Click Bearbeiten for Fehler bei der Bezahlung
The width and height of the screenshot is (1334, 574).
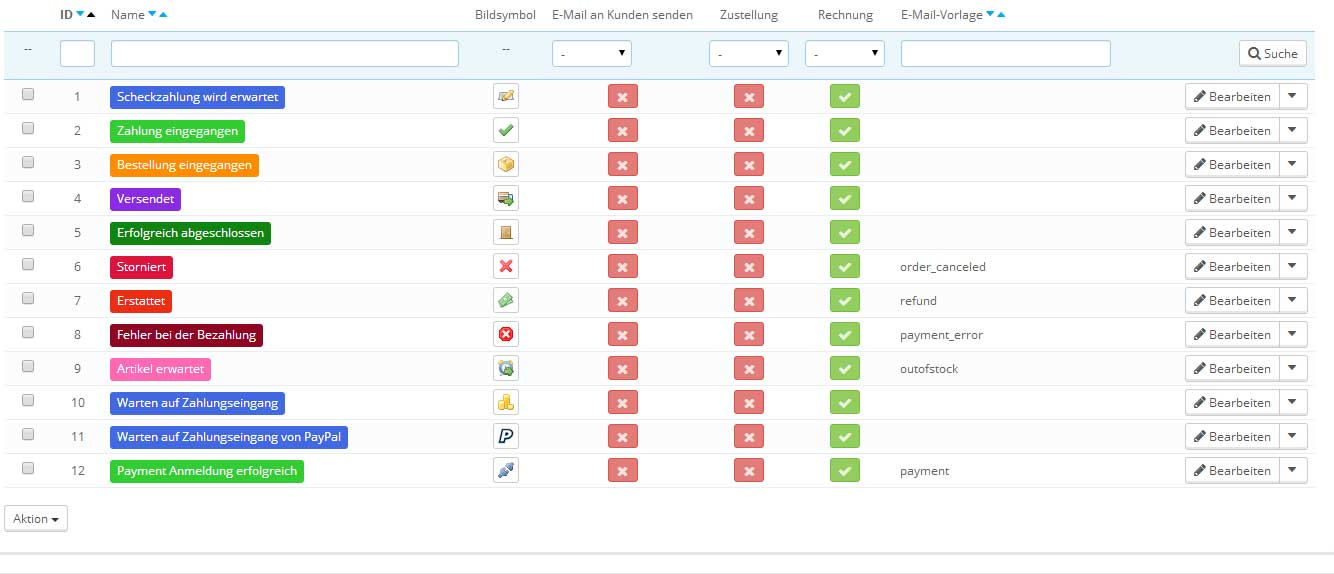point(1232,334)
